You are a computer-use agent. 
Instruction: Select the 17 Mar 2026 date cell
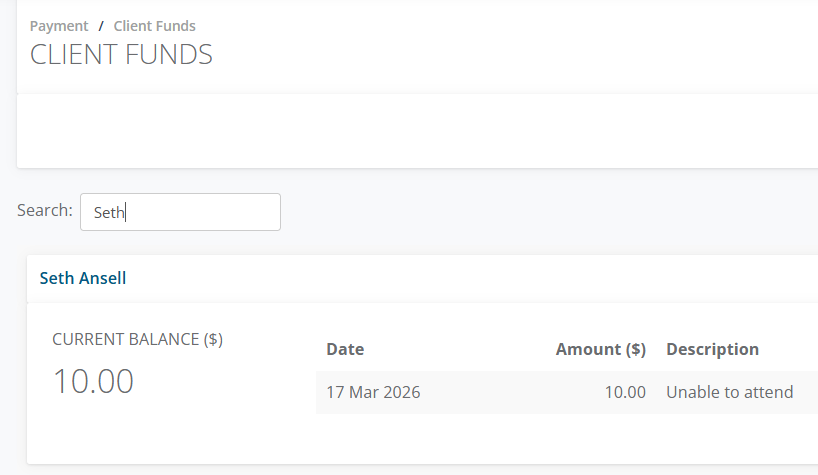(373, 392)
